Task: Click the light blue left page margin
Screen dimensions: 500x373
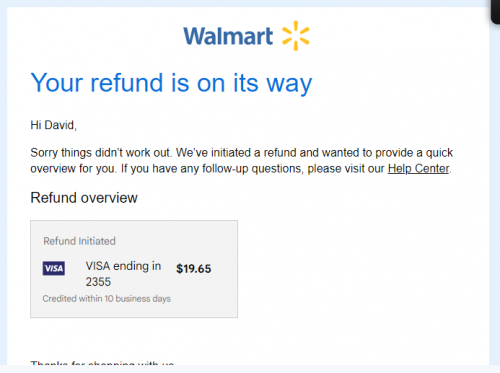Action: (x=3, y=187)
